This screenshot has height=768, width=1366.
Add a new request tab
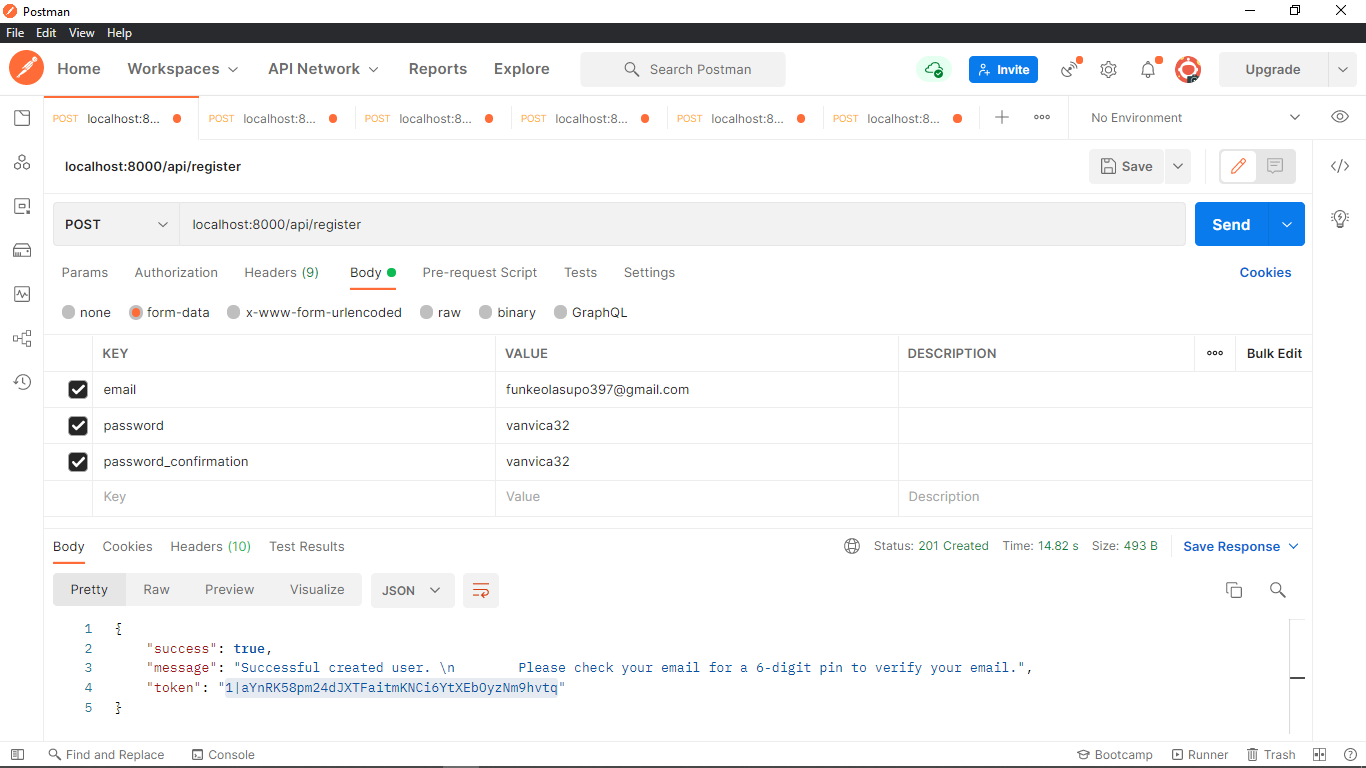pyautogui.click(x=1002, y=117)
